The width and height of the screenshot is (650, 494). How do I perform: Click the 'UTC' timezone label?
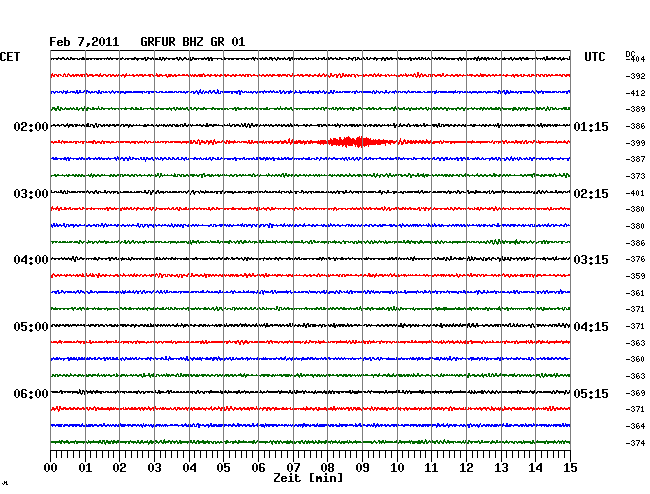pyautogui.click(x=594, y=57)
